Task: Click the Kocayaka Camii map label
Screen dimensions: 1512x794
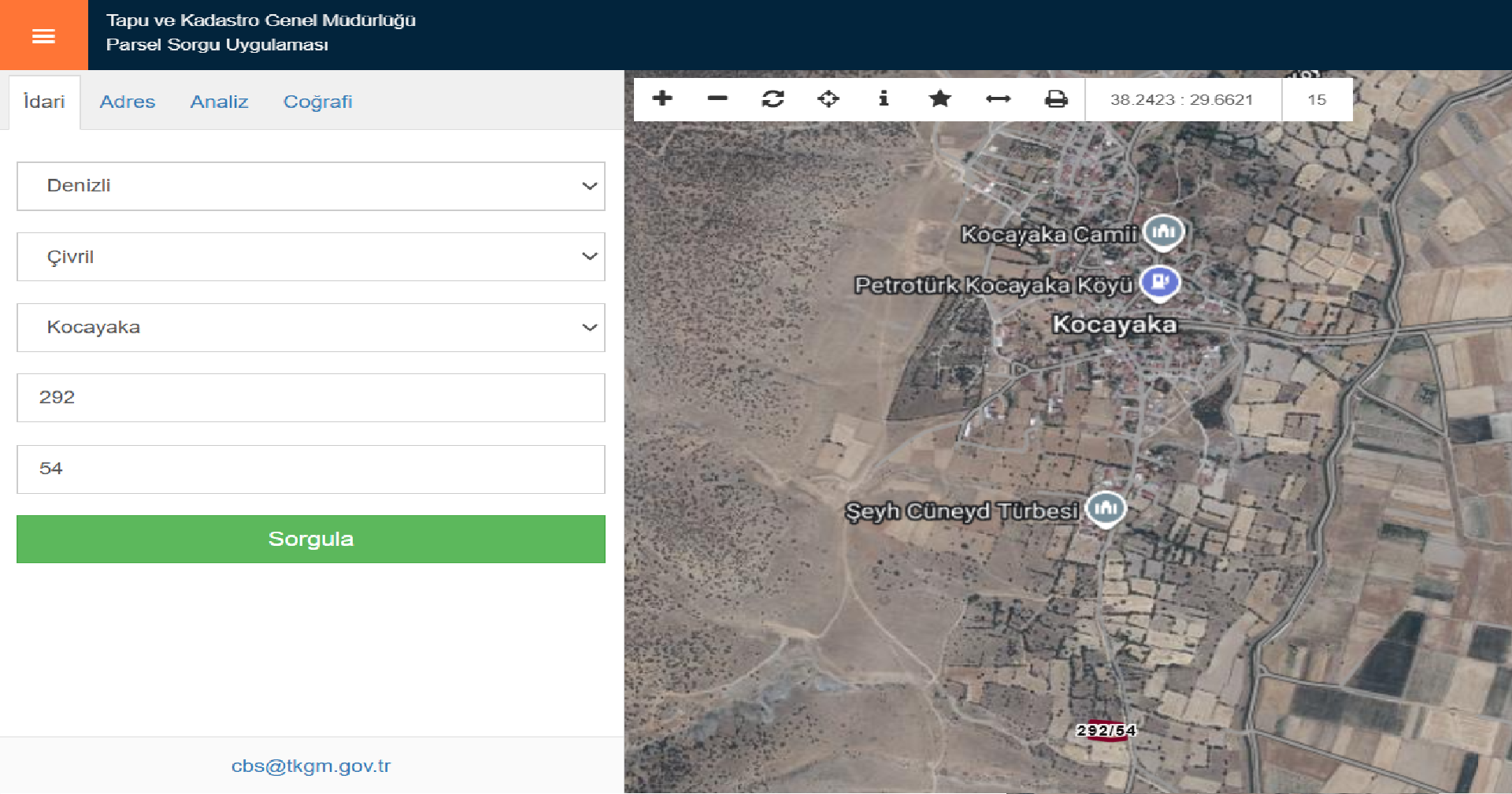Action: click(x=1049, y=234)
